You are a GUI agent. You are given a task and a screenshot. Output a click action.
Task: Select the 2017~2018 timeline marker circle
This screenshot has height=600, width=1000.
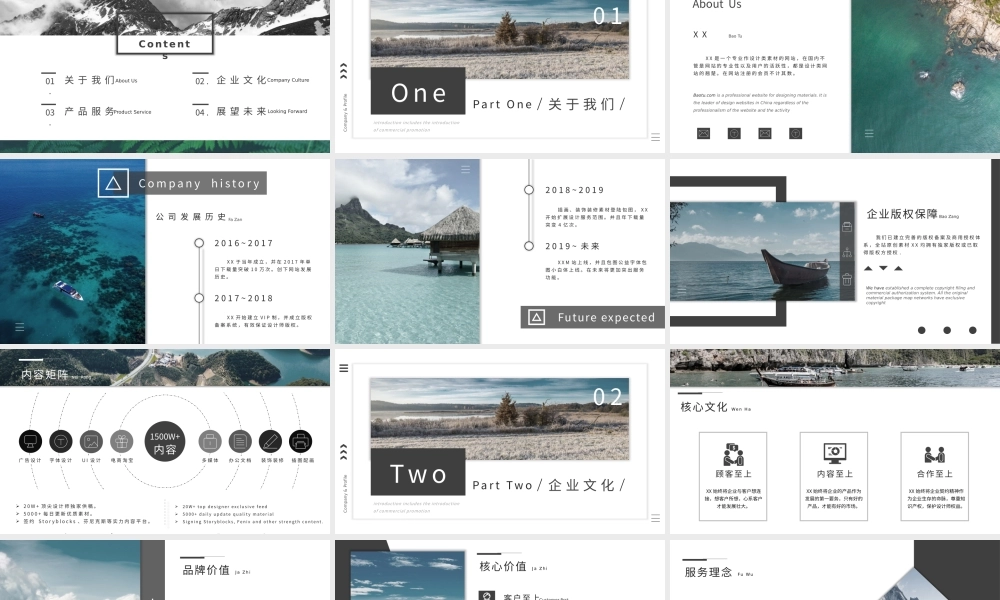pyautogui.click(x=199, y=298)
